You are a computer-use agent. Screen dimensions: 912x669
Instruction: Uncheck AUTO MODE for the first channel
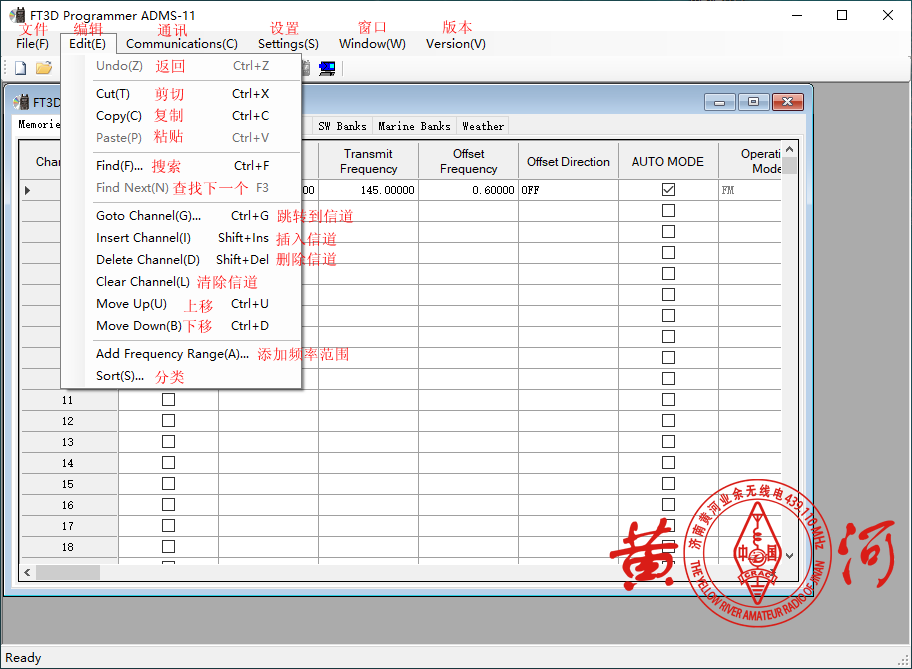pyautogui.click(x=668, y=189)
